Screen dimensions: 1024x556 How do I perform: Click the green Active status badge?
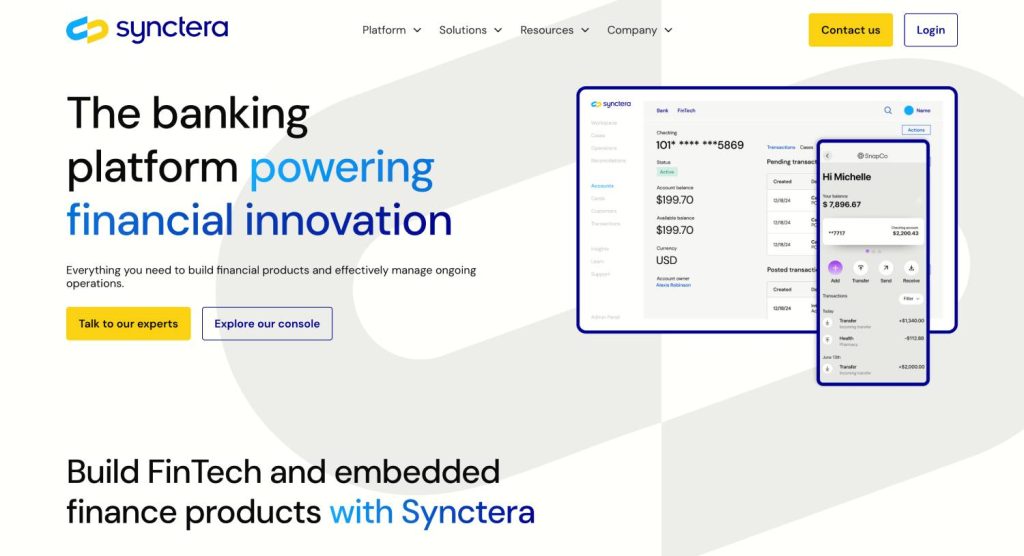(x=667, y=172)
